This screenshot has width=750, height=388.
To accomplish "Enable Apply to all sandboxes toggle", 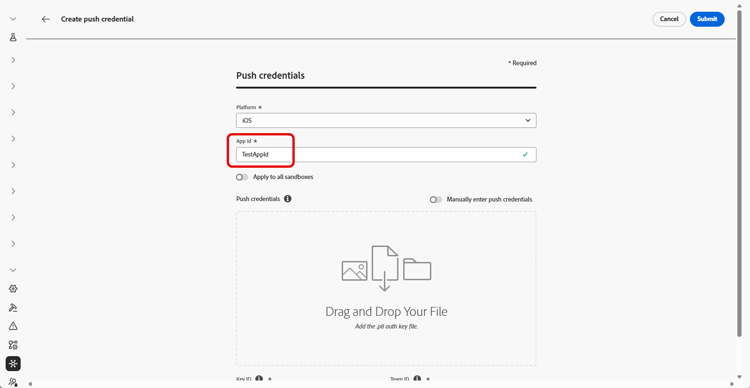I will [x=242, y=177].
